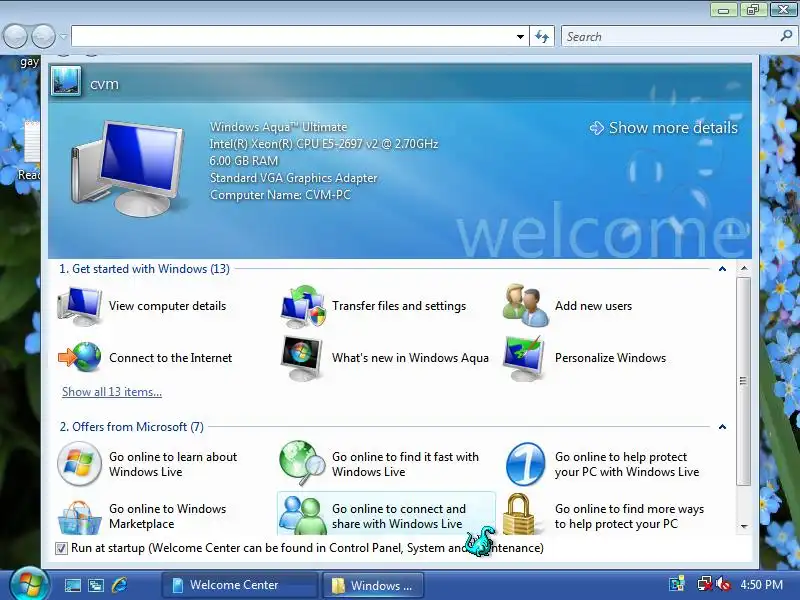Click the network tray icon with red X
The width and height of the screenshot is (800, 600).
tap(705, 584)
